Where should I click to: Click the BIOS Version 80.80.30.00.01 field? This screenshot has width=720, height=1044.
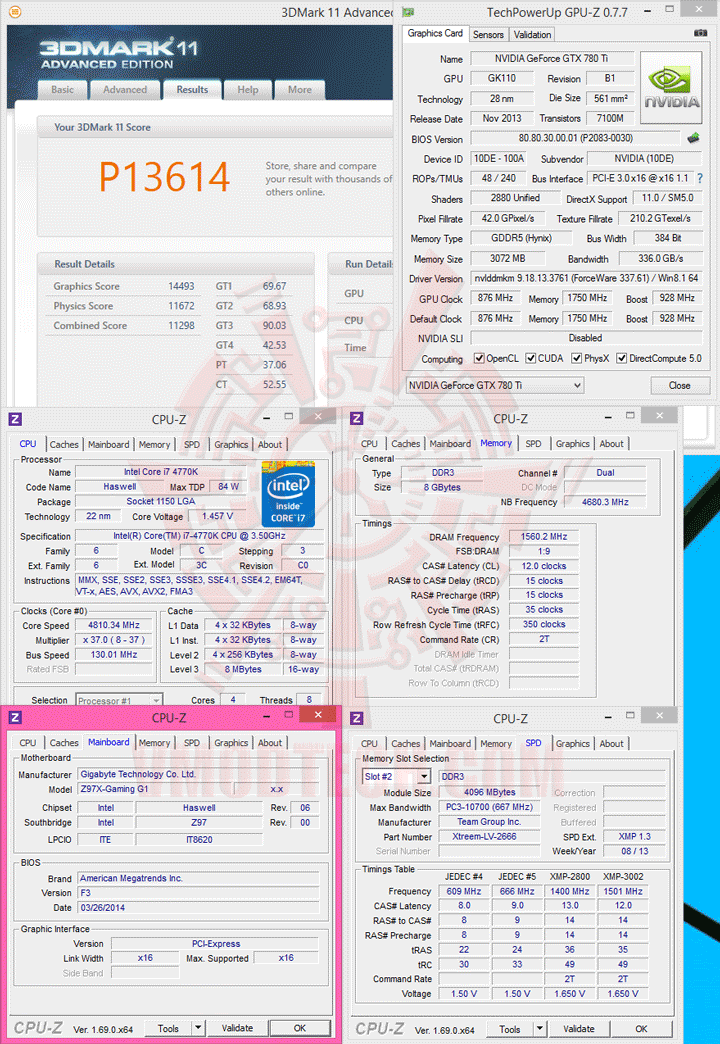(576, 138)
